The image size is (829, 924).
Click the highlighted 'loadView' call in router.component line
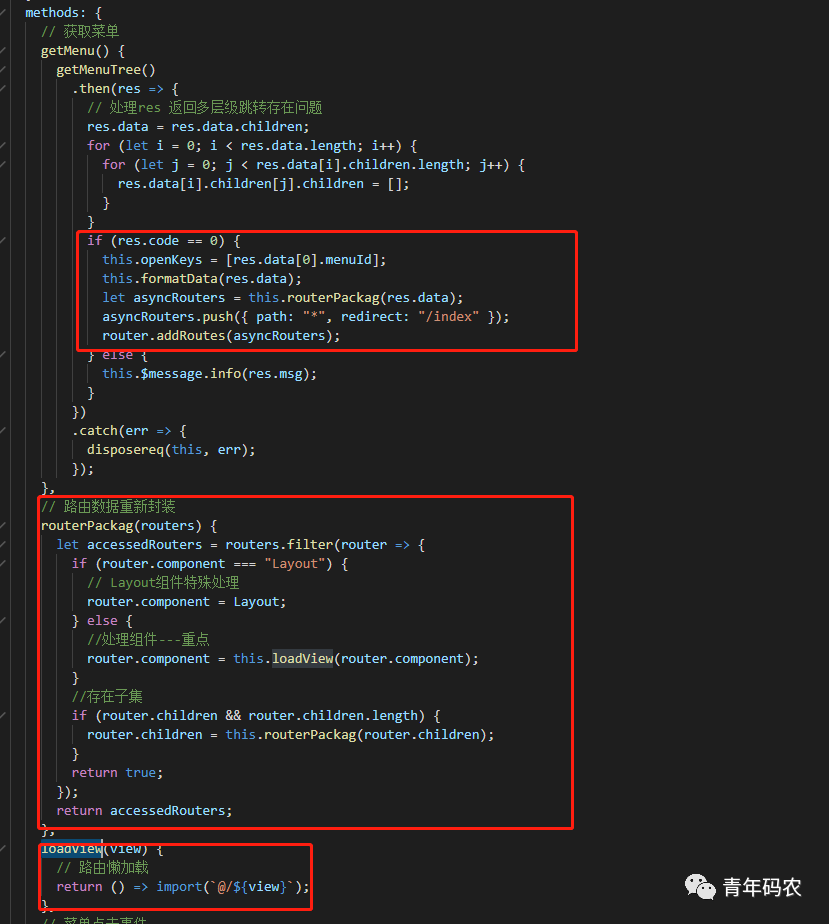tap(302, 659)
